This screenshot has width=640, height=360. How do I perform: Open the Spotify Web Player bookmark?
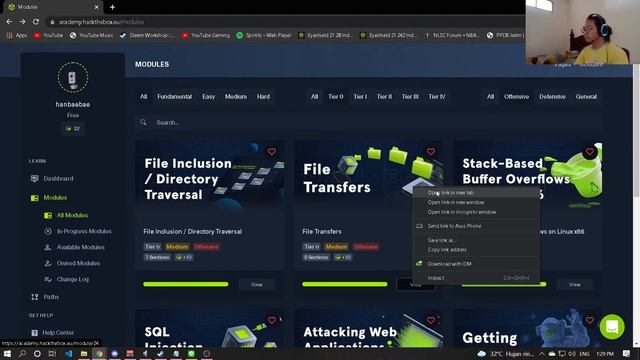pyautogui.click(x=264, y=36)
